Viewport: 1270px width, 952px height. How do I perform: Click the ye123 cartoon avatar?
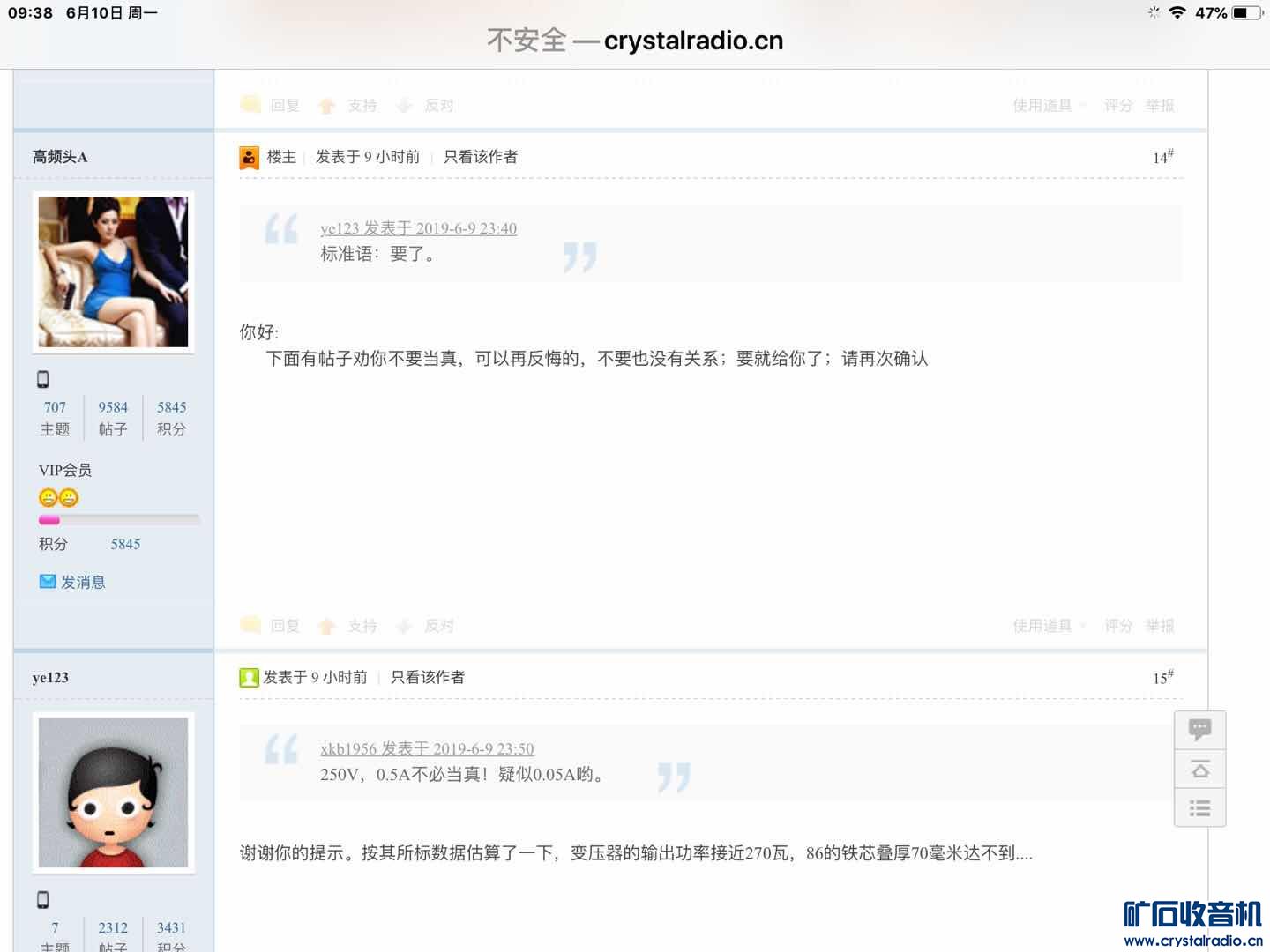[x=113, y=792]
